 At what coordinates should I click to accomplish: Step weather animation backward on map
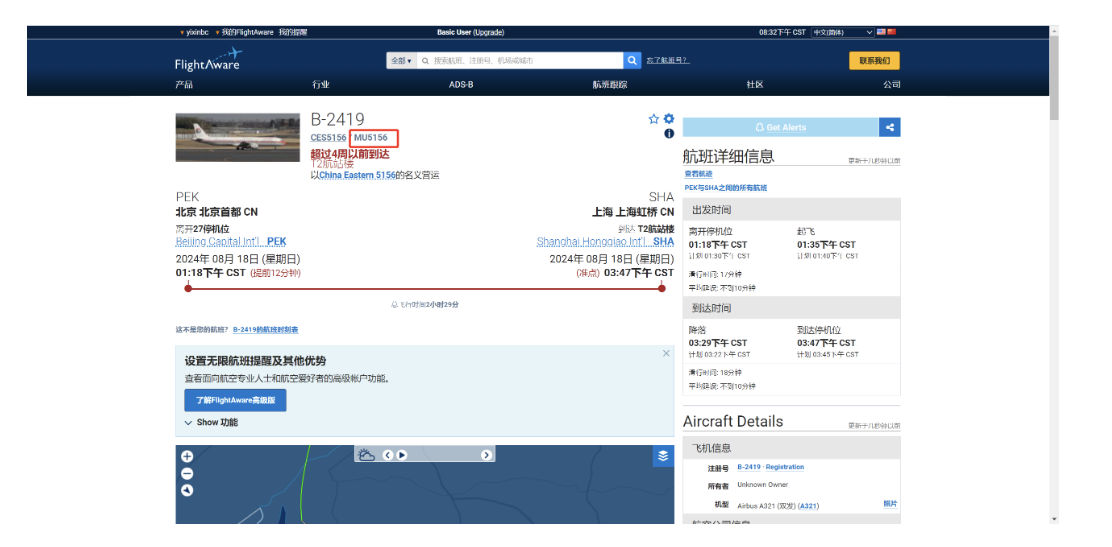coord(388,455)
